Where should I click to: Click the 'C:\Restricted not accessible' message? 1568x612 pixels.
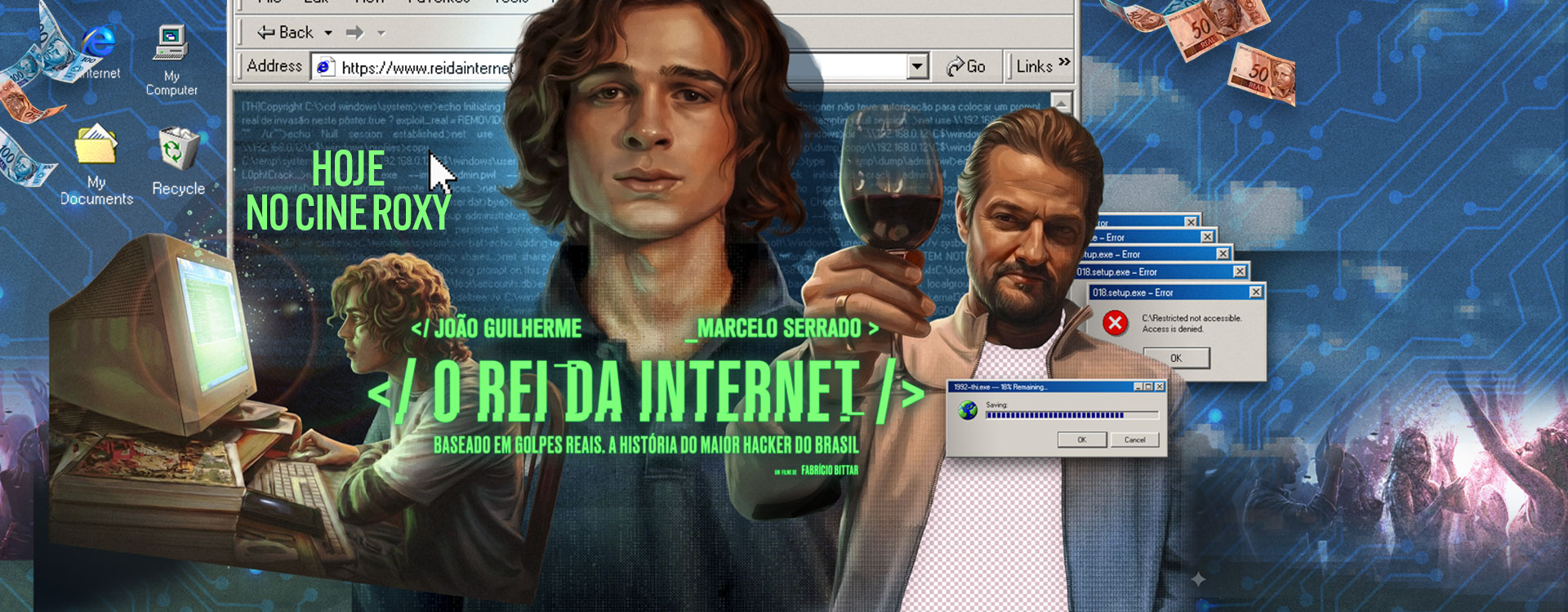click(1192, 319)
